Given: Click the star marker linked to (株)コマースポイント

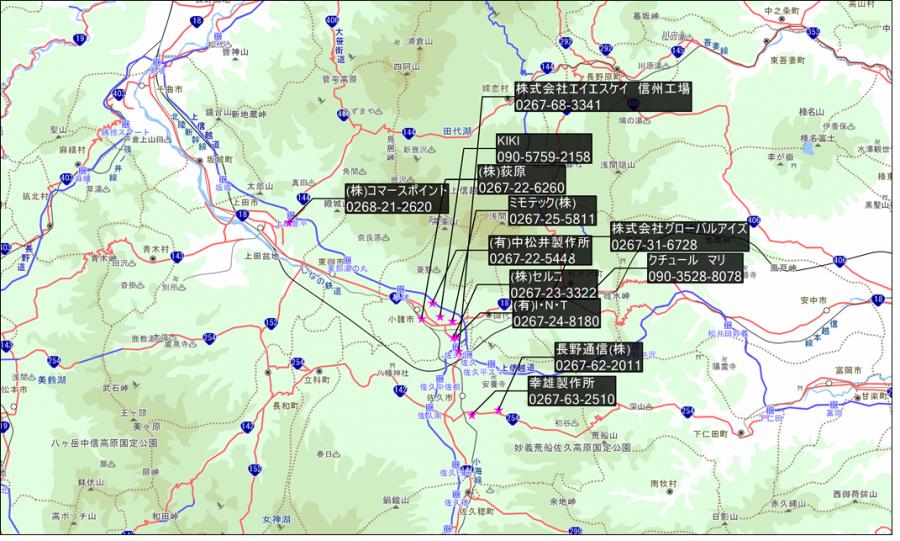Looking at the screenshot, I should [x=290, y=222].
